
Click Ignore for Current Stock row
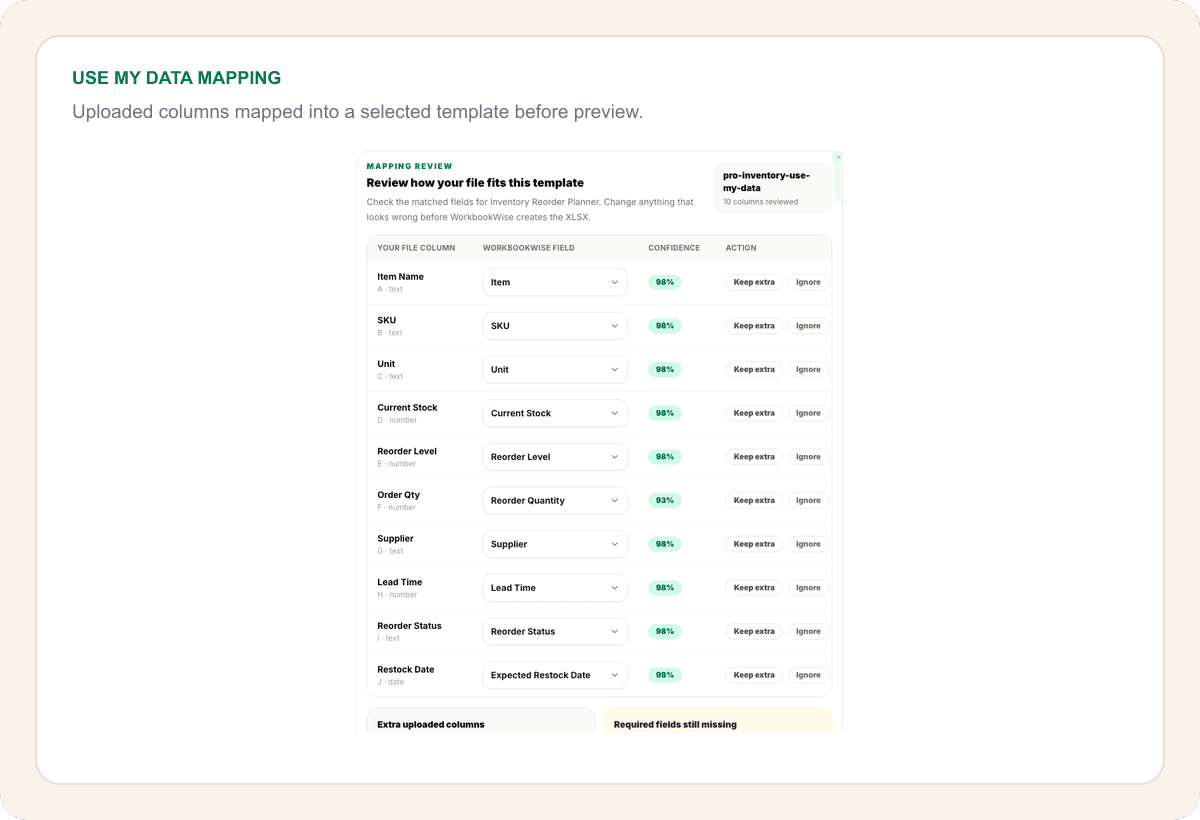808,413
